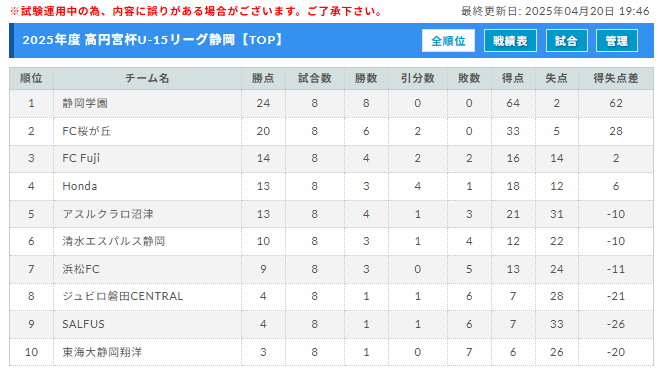
Task: Click the Honda team name
Action: tap(80, 186)
